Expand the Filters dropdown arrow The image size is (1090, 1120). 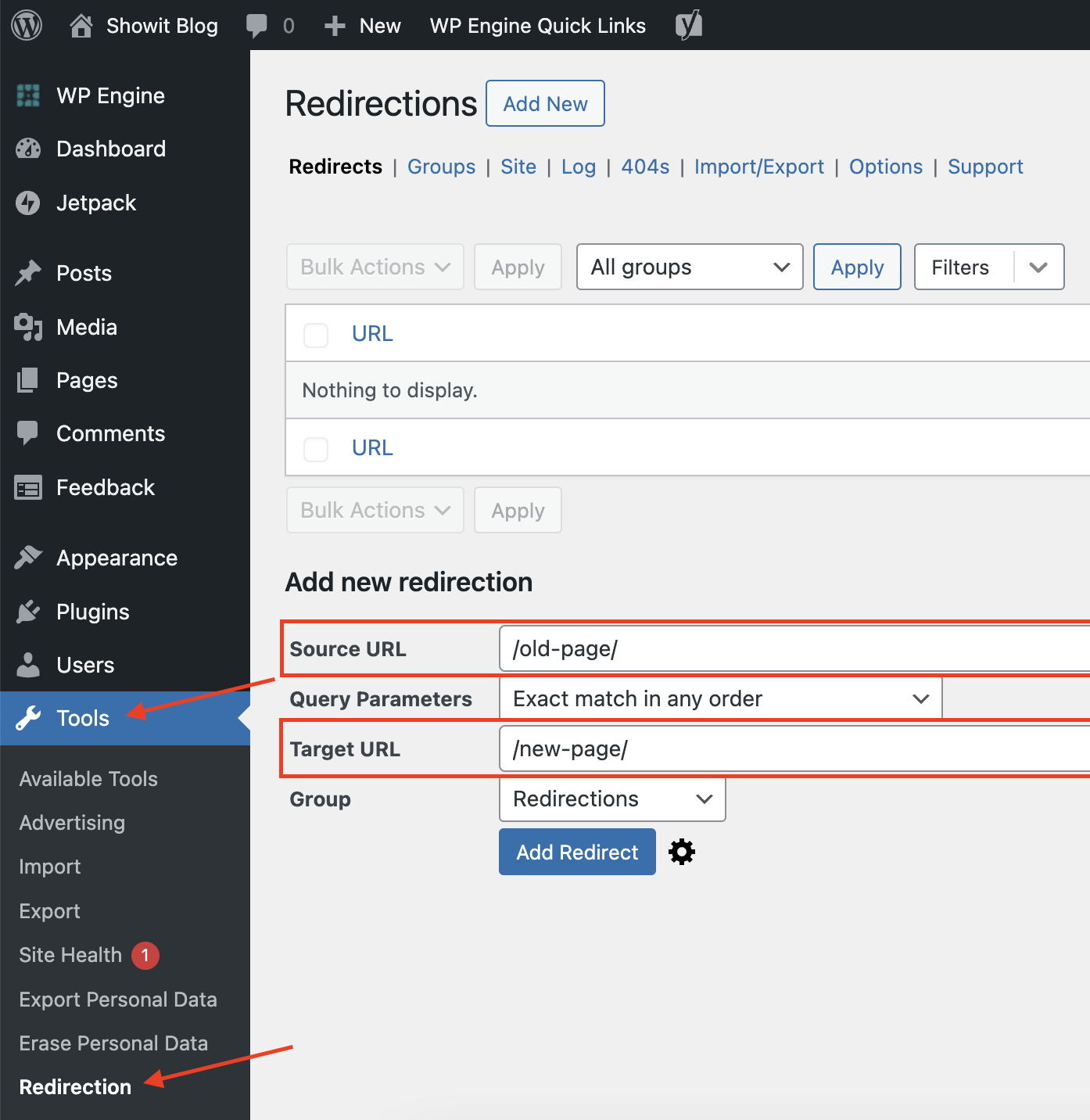coord(1038,267)
